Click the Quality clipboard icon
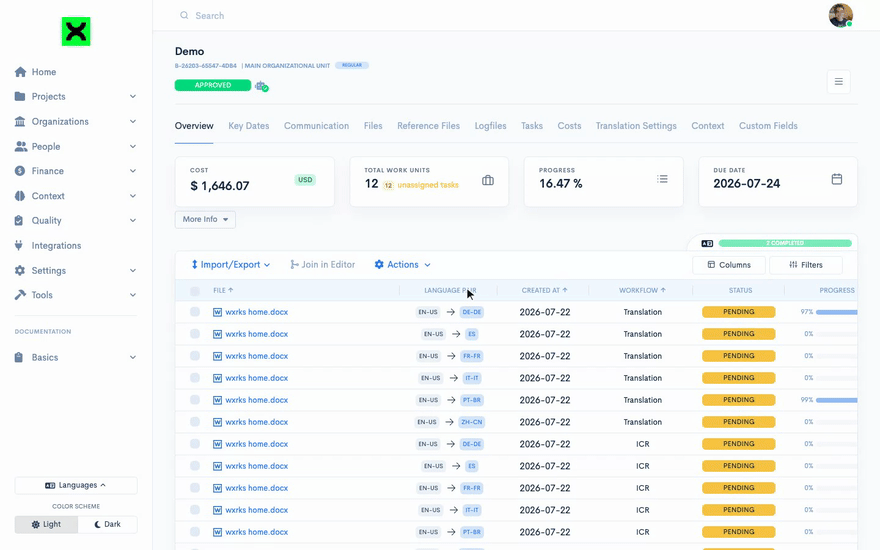The image size is (880, 550). pos(19,221)
